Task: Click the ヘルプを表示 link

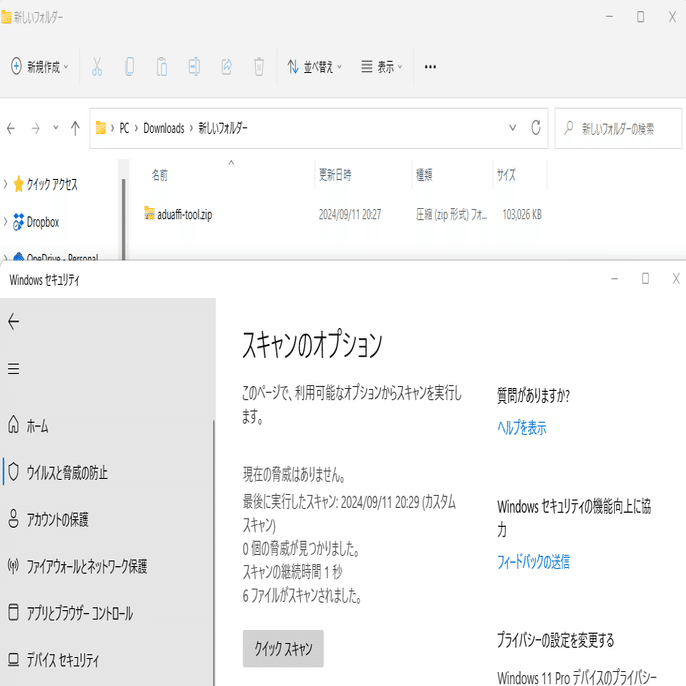Action: [522, 427]
